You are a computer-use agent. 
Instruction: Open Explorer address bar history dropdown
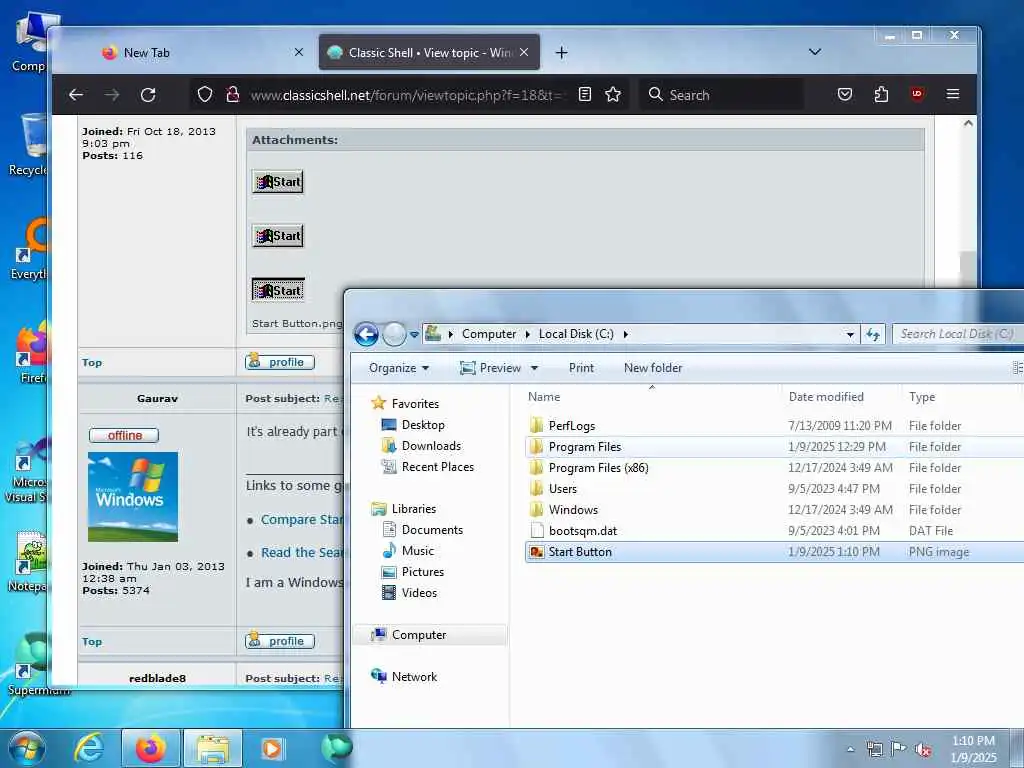pos(850,334)
